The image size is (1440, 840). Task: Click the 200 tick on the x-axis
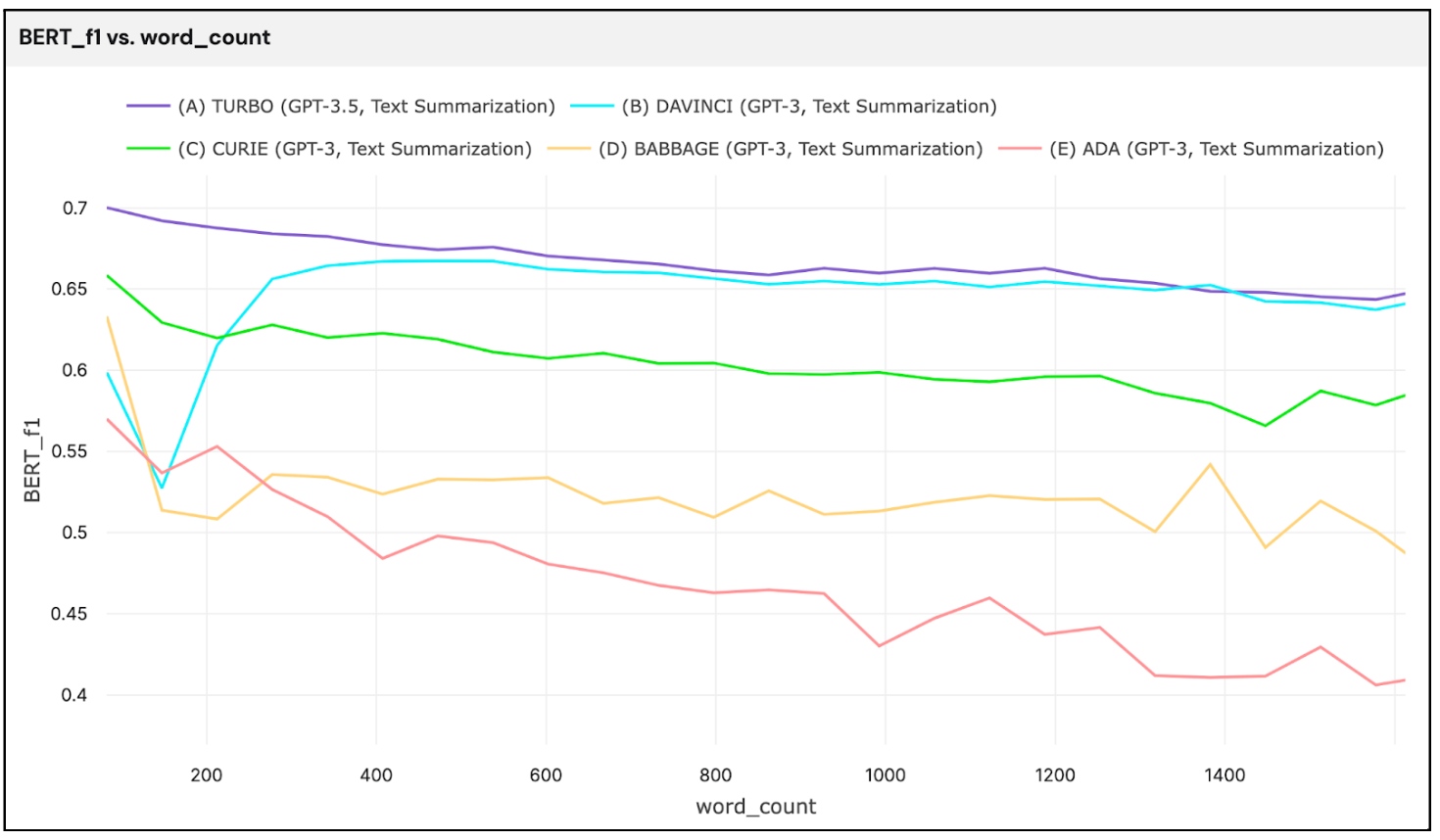(x=207, y=775)
